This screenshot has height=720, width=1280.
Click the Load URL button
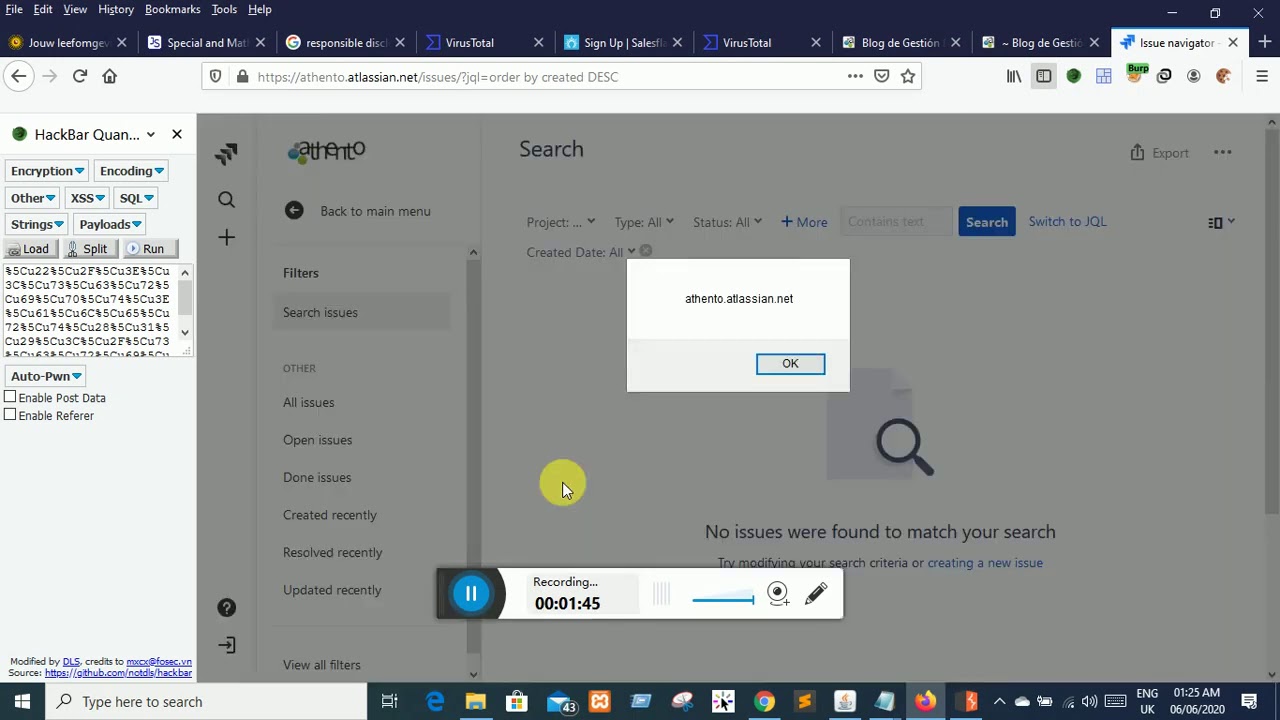(29, 249)
